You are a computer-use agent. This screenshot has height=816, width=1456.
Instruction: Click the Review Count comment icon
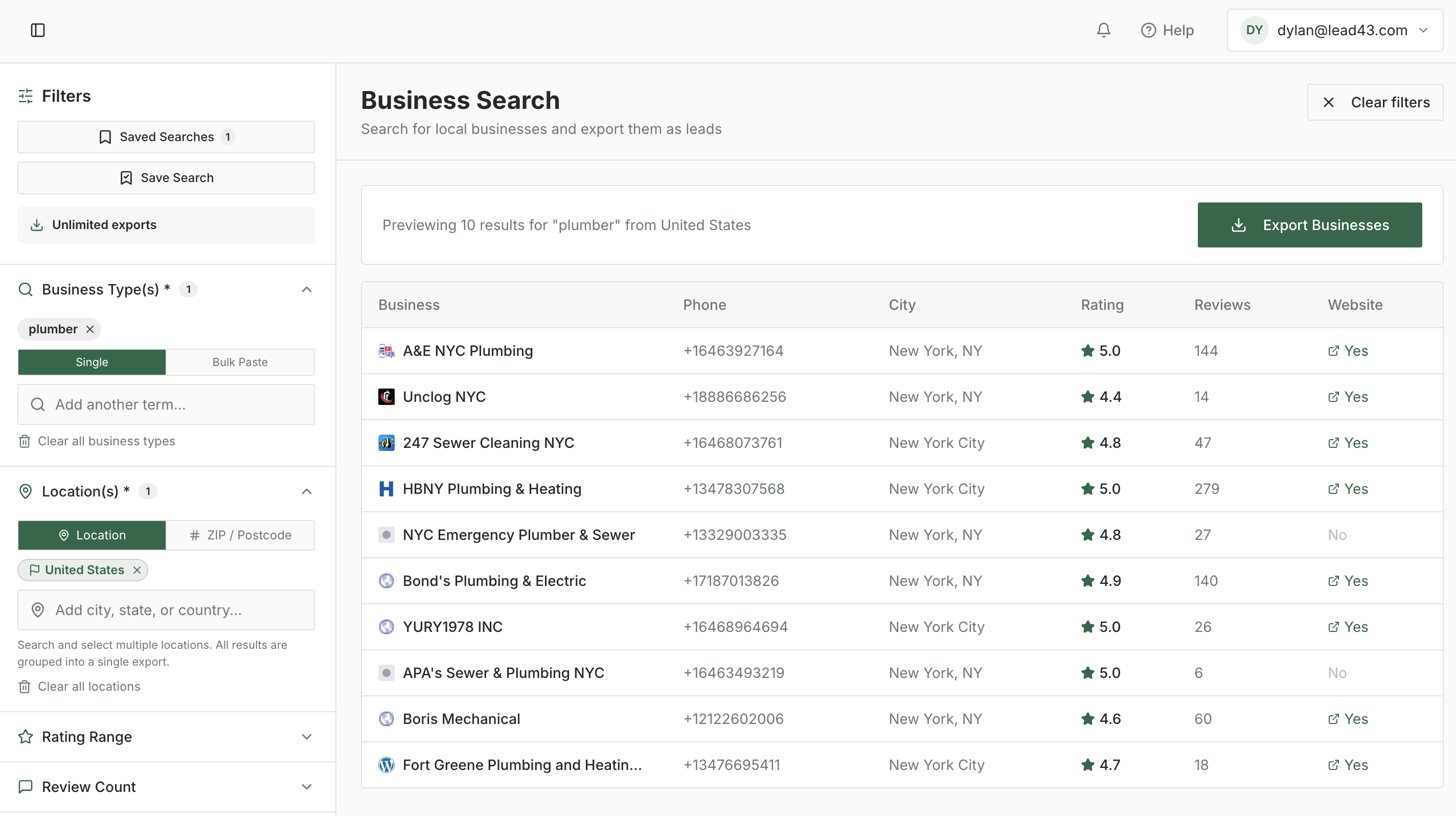pyautogui.click(x=26, y=787)
